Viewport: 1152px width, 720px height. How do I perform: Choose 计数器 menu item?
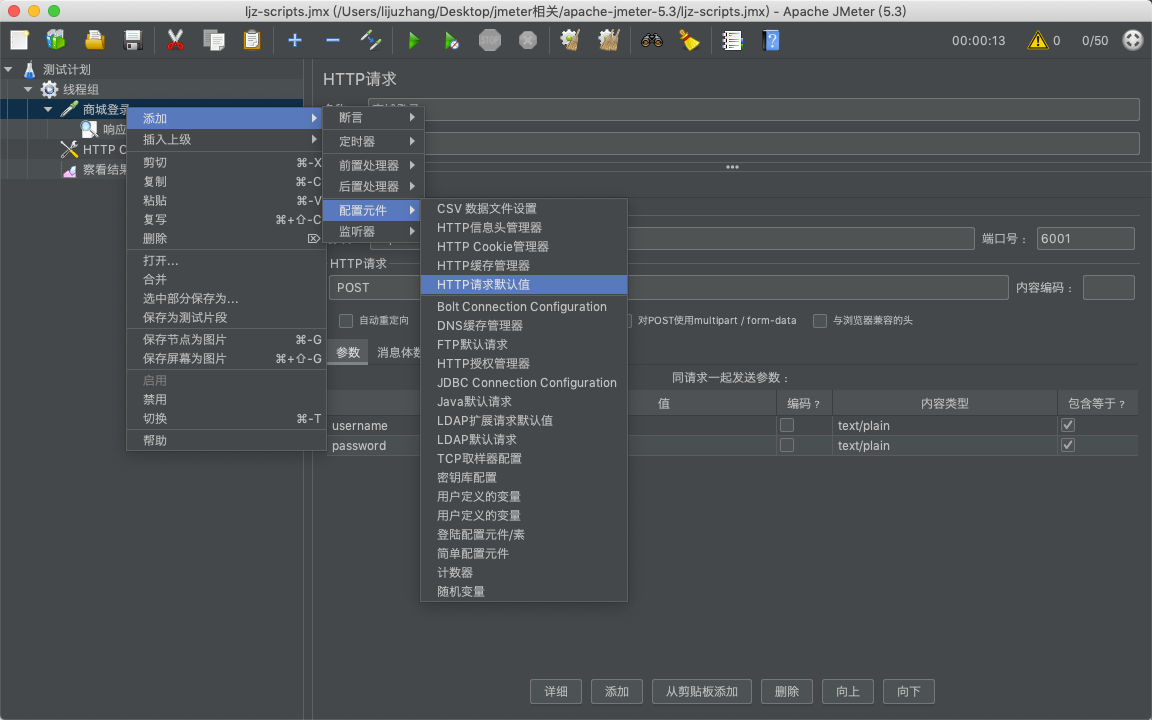524,572
